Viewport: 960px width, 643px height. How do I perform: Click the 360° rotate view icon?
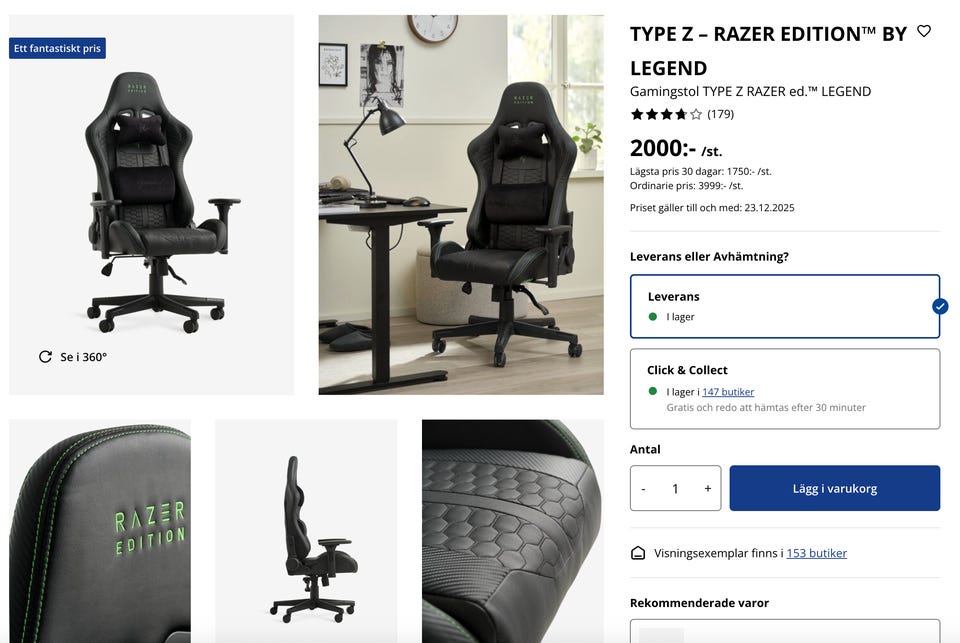[x=45, y=356]
